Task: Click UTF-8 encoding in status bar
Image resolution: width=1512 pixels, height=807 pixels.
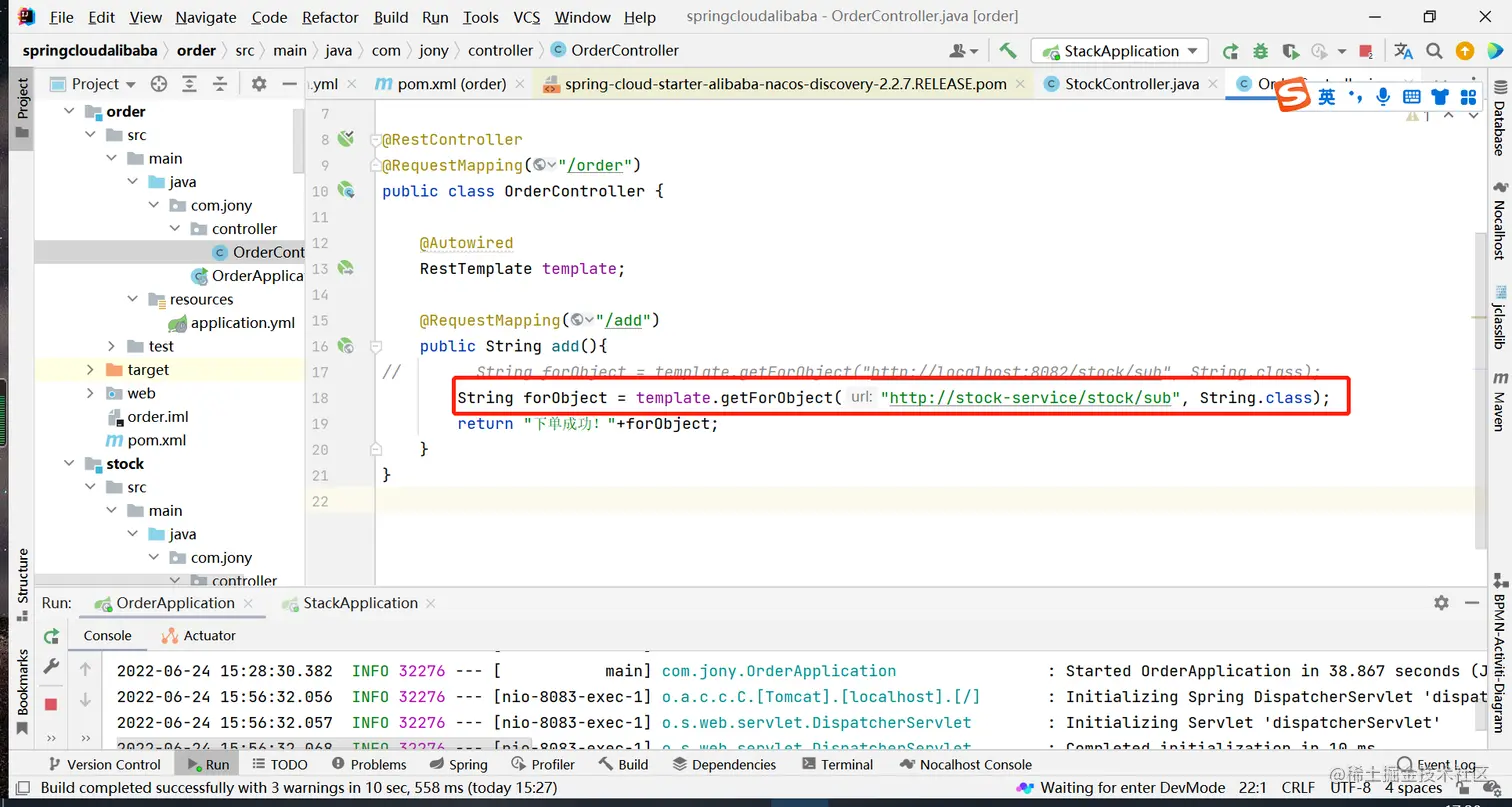Action: point(1352,788)
